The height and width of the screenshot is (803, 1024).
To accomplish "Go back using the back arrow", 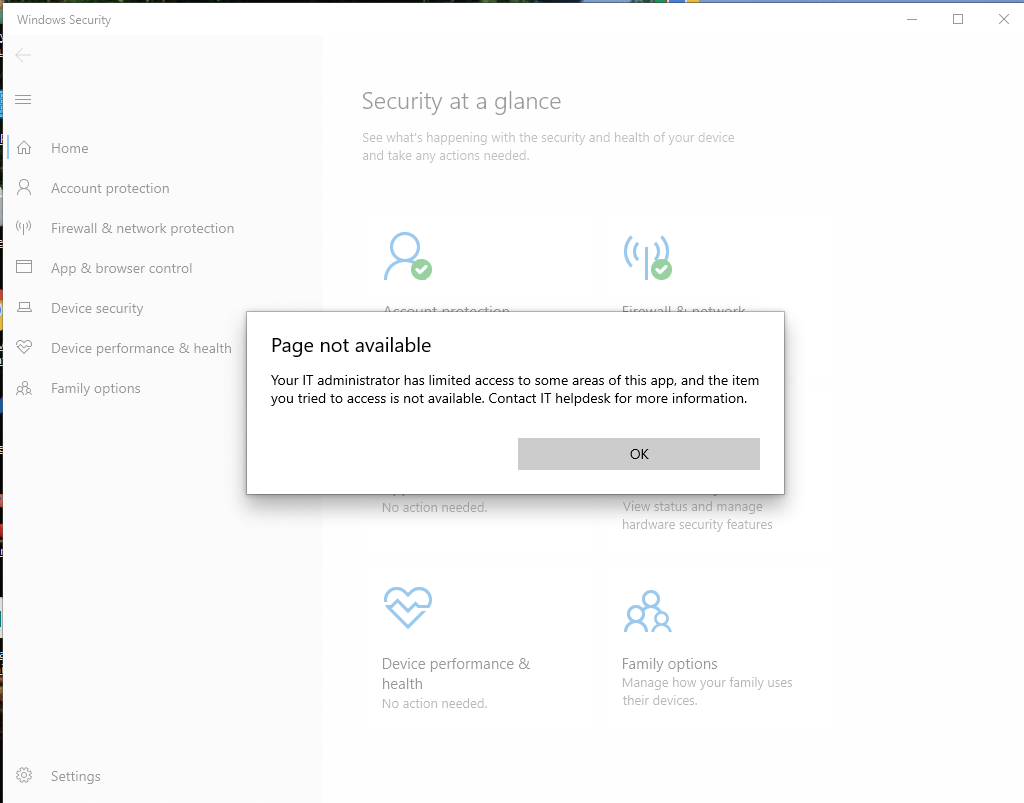I will pos(24,55).
